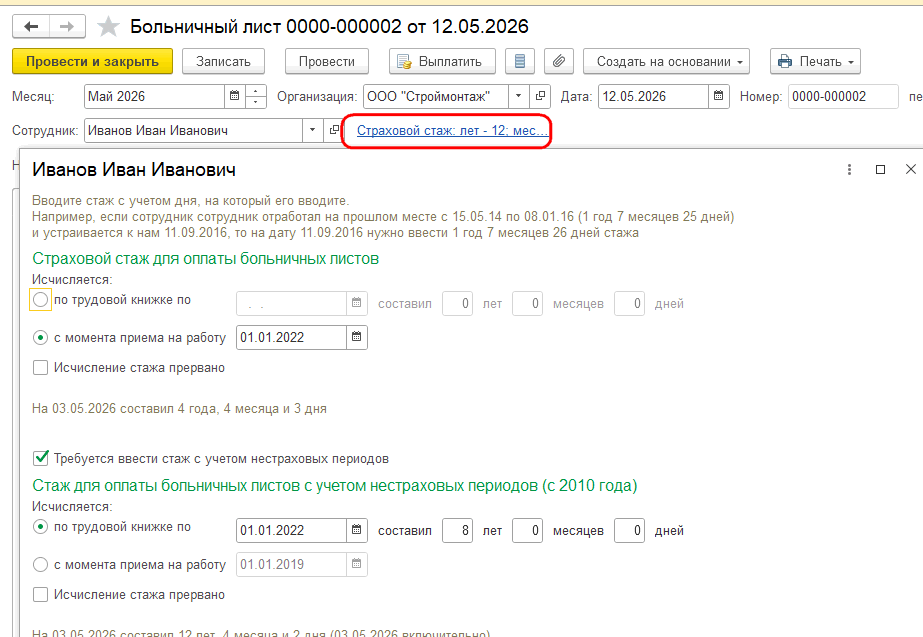Open calendar for non-insurance work-book date 01.01.2022
Viewport: 923px width, 637px height.
(x=357, y=530)
